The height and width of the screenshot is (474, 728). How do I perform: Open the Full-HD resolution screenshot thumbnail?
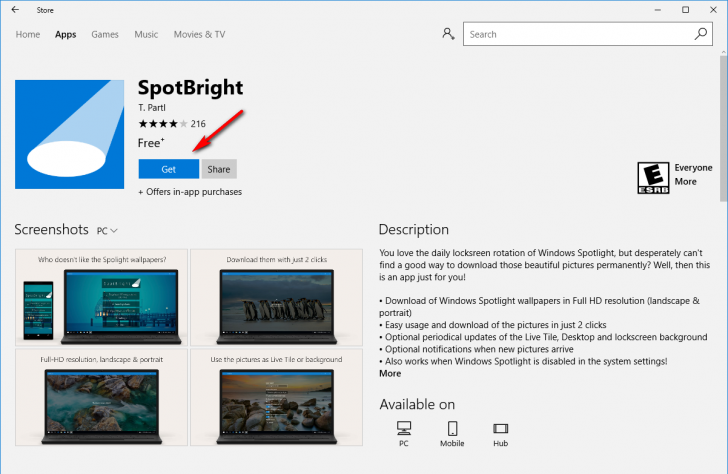pos(102,397)
